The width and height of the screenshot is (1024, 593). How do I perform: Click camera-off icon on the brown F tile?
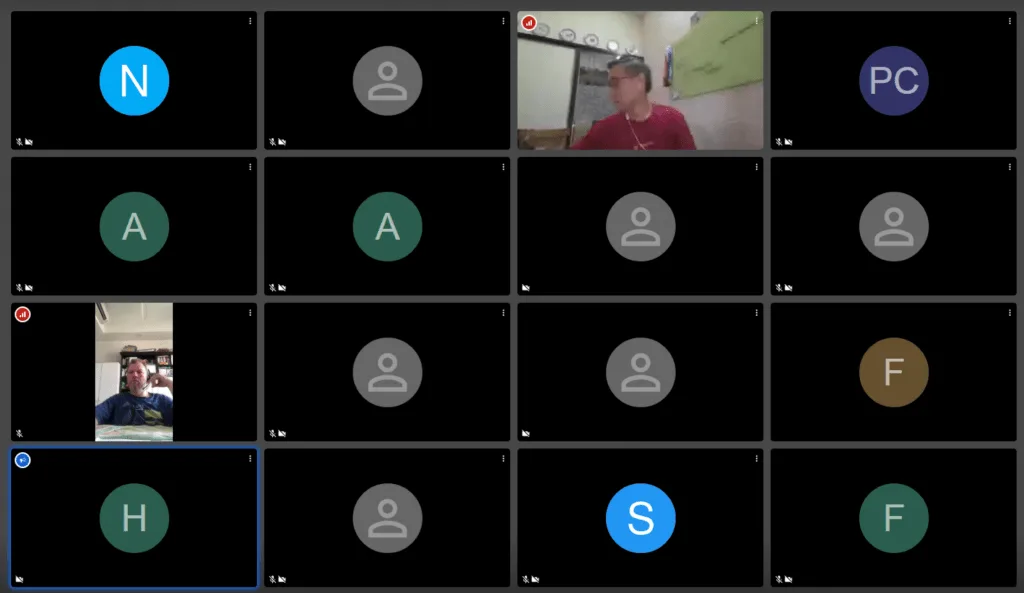click(788, 433)
